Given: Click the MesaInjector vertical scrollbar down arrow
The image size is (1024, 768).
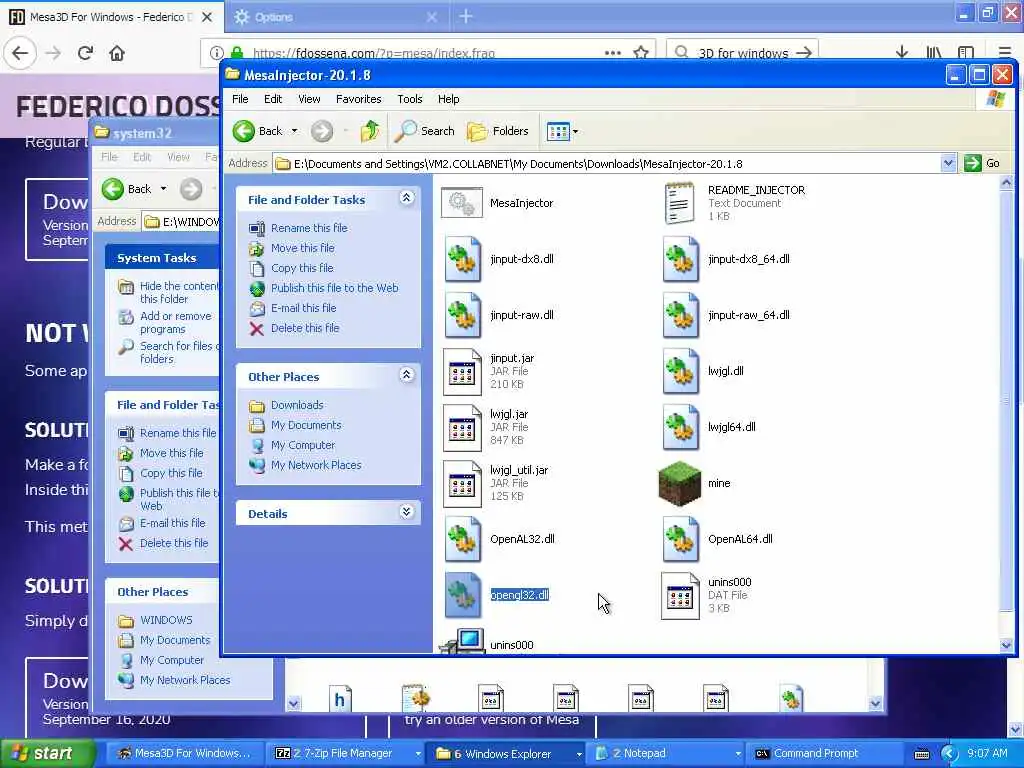Looking at the screenshot, I should click(x=1006, y=645).
